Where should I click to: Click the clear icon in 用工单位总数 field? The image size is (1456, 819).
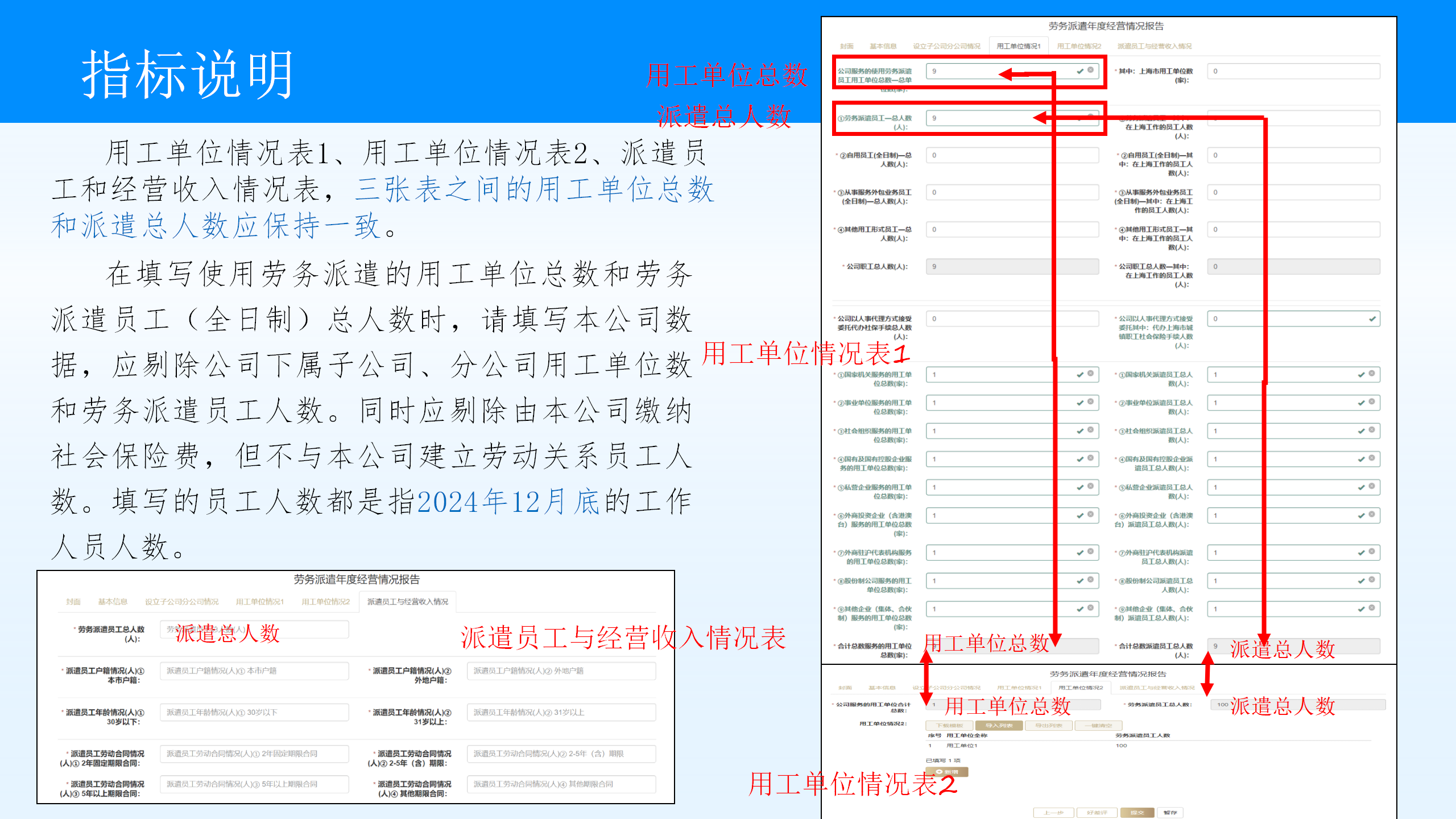(x=1090, y=70)
